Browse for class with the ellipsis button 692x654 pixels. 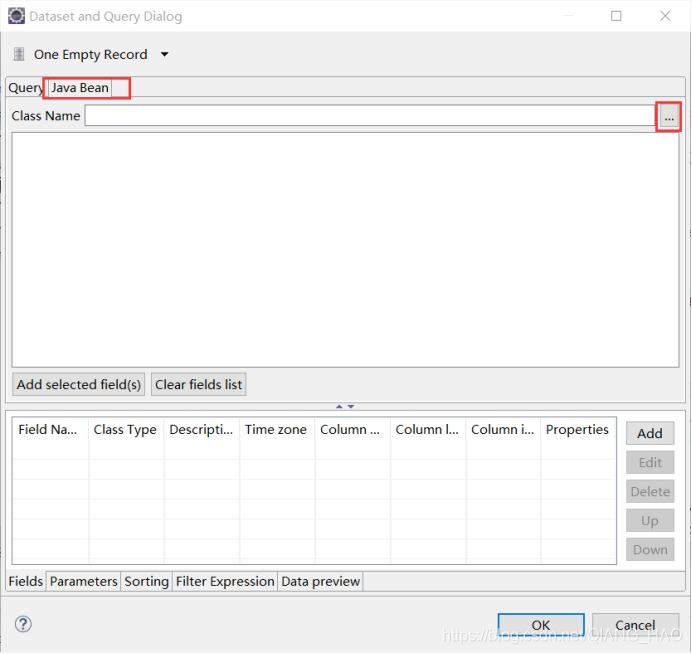coord(669,117)
